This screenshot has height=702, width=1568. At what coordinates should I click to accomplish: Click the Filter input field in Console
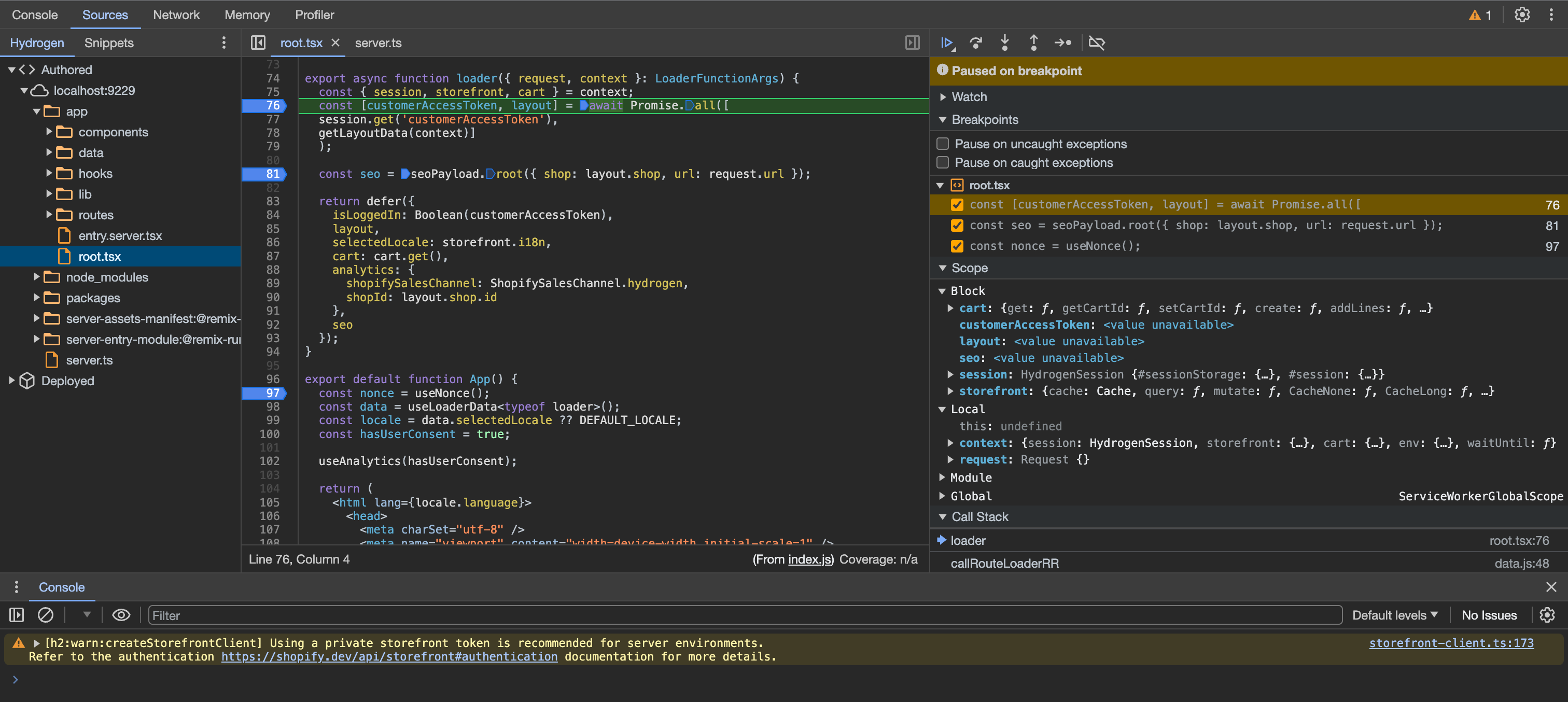pos(745,613)
